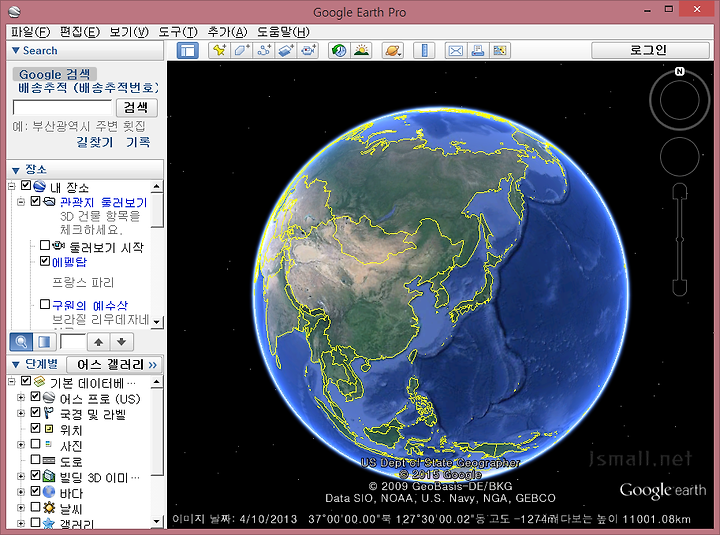Open the 보기(V) menu
720x535 pixels.
(129, 32)
